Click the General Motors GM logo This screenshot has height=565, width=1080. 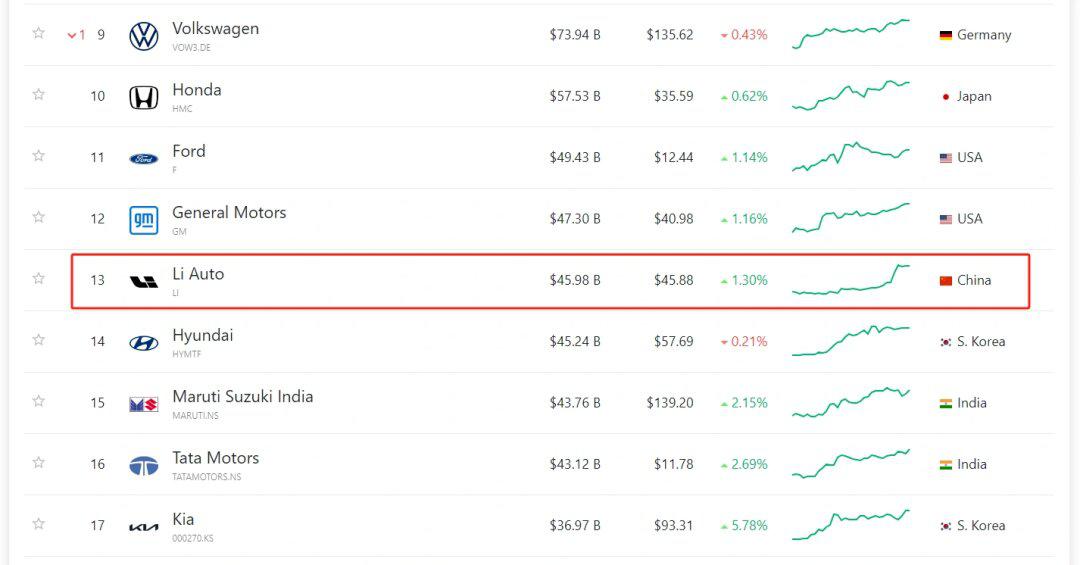[x=144, y=220]
